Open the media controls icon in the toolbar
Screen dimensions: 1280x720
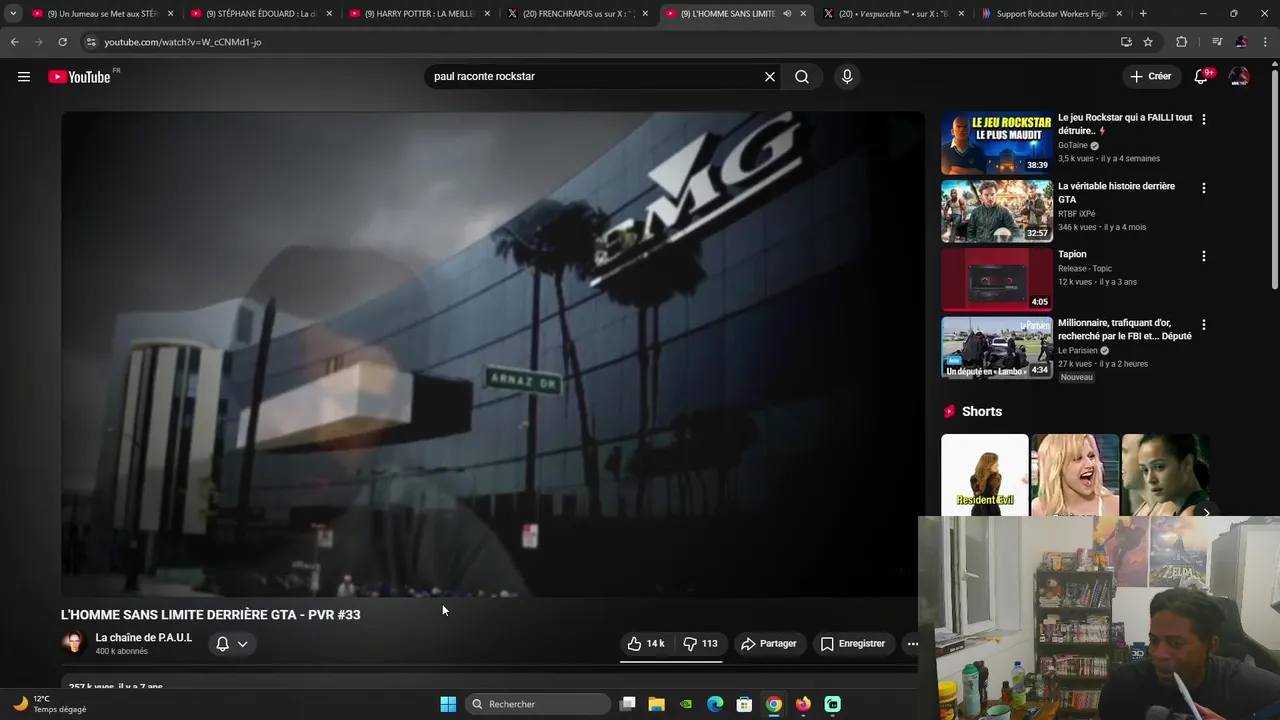(x=1217, y=42)
